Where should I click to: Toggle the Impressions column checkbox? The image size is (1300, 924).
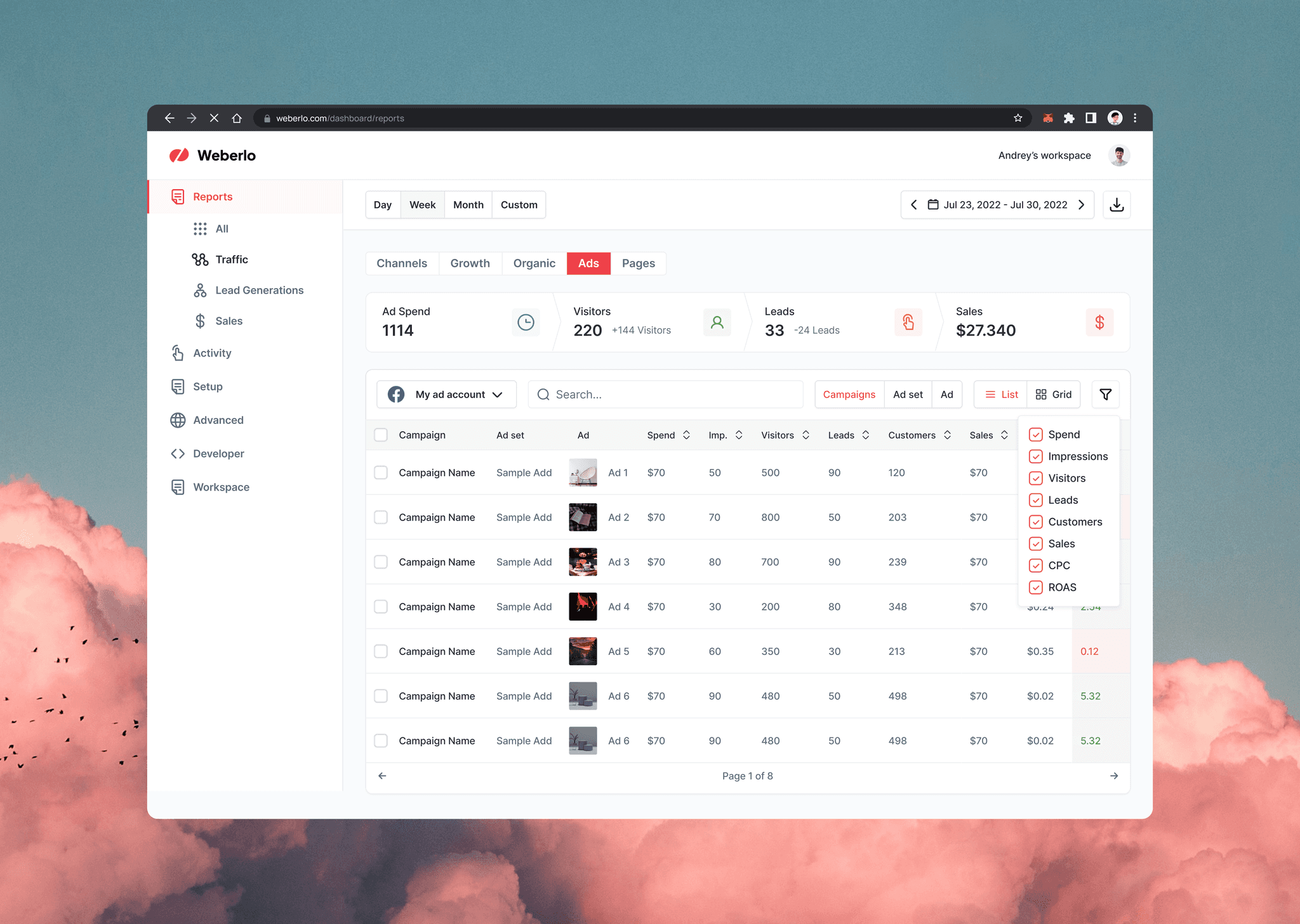pyautogui.click(x=1035, y=456)
